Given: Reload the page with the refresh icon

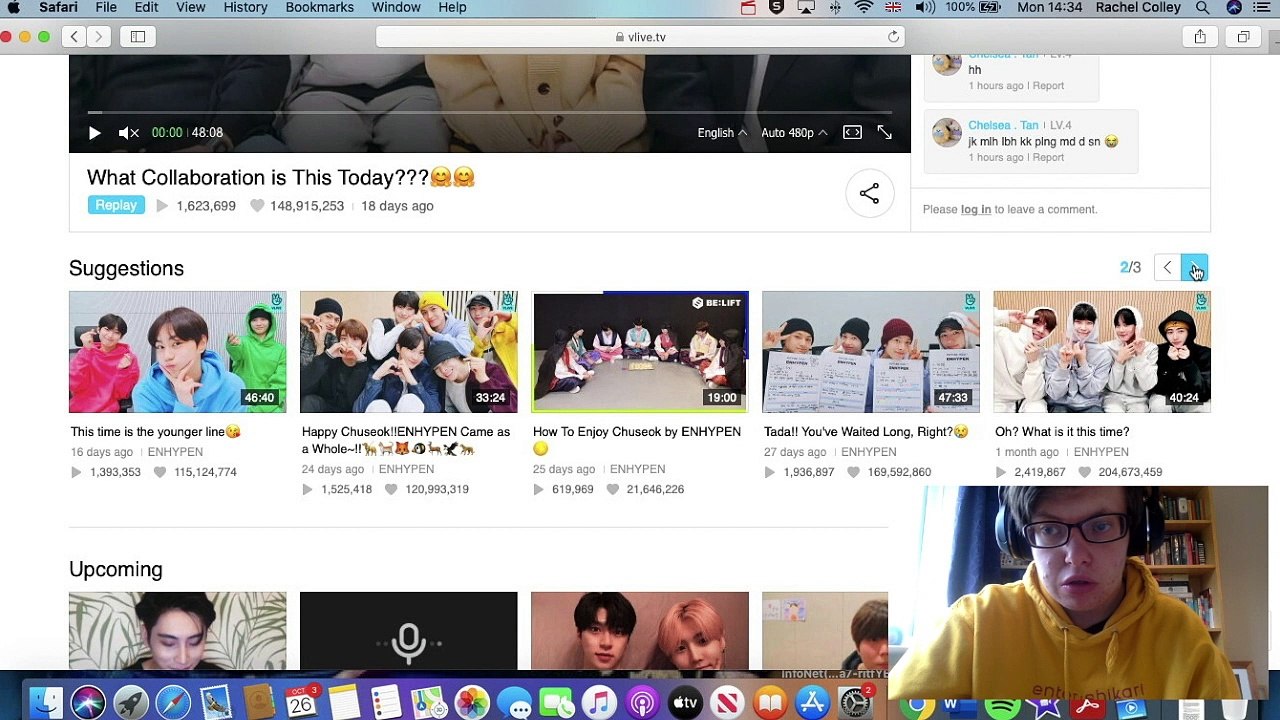Looking at the screenshot, I should pos(893,37).
